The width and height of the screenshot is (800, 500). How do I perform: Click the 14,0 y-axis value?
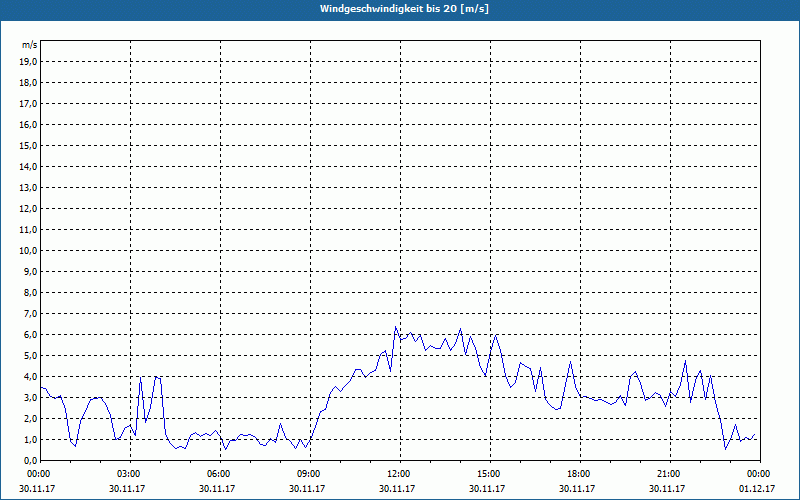[x=28, y=166]
